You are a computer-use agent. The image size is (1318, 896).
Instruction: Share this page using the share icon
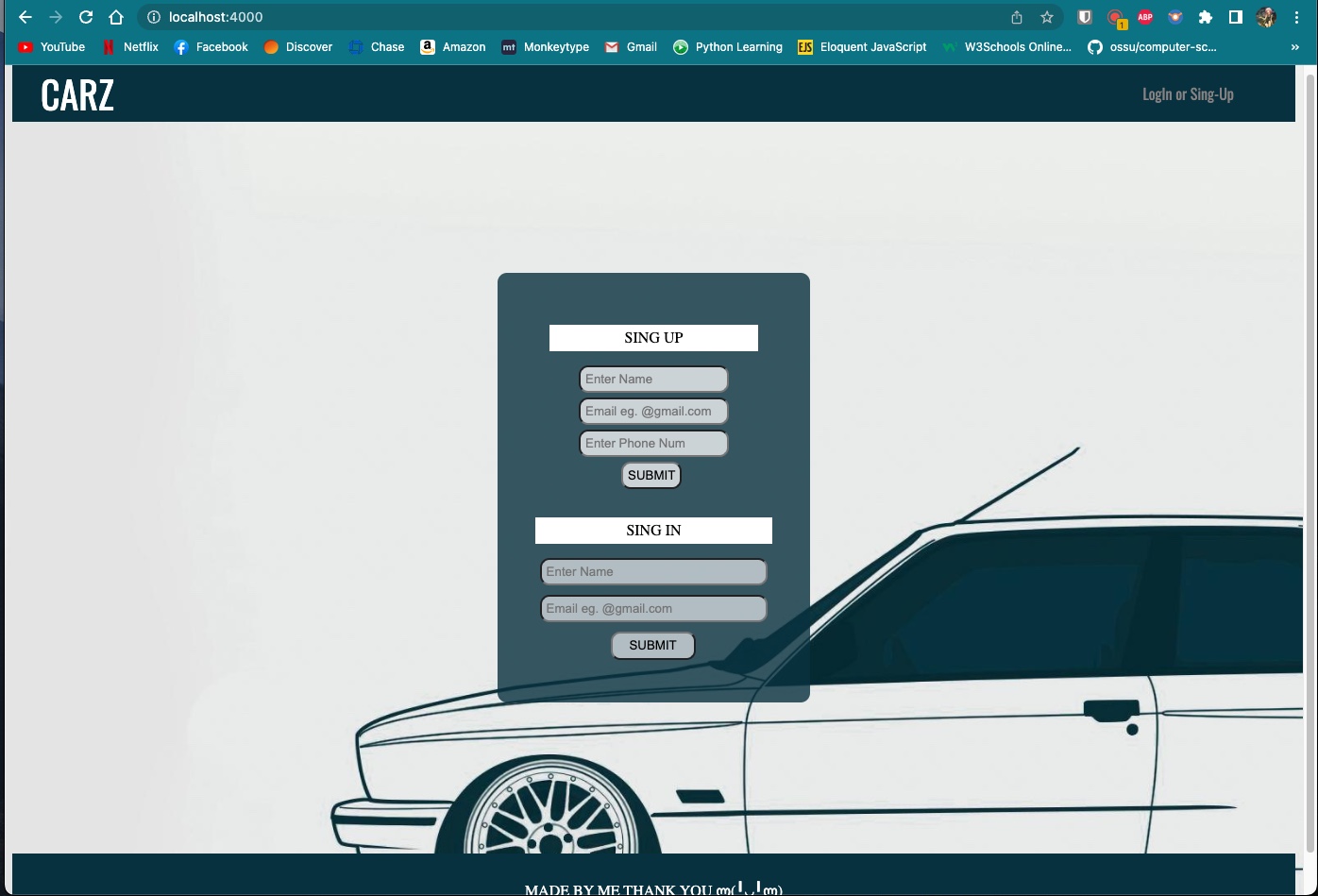(x=1017, y=17)
